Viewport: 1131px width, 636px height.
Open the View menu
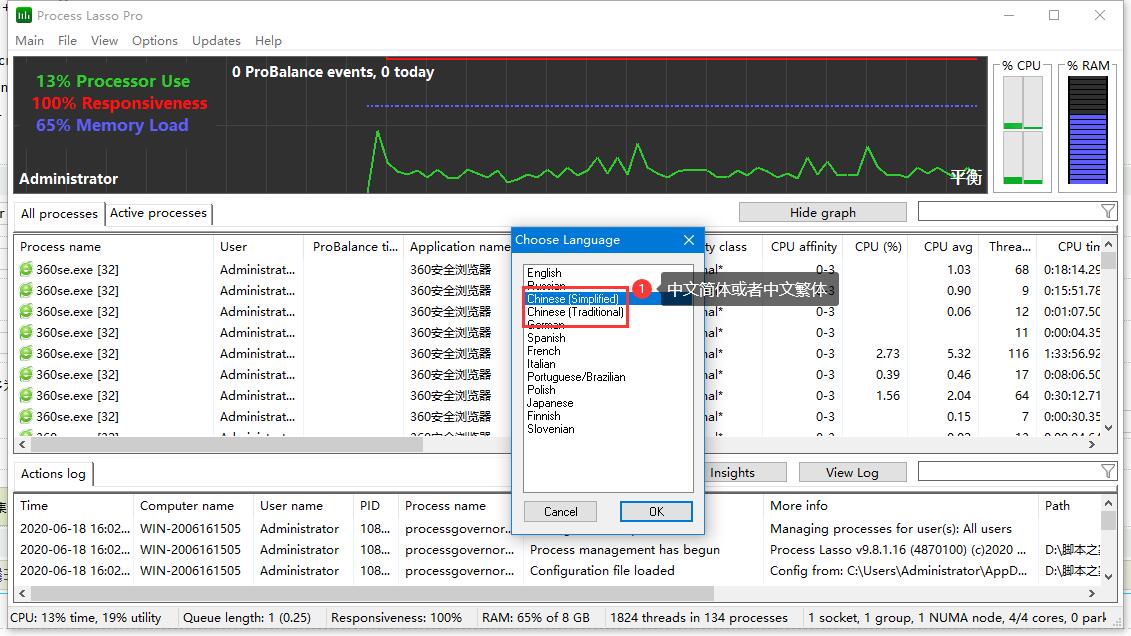coord(104,40)
